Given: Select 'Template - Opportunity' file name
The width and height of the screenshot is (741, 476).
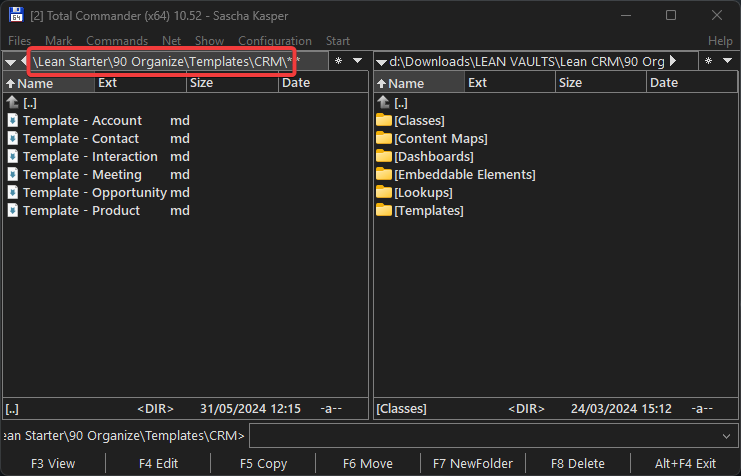Looking at the screenshot, I should (x=95, y=192).
